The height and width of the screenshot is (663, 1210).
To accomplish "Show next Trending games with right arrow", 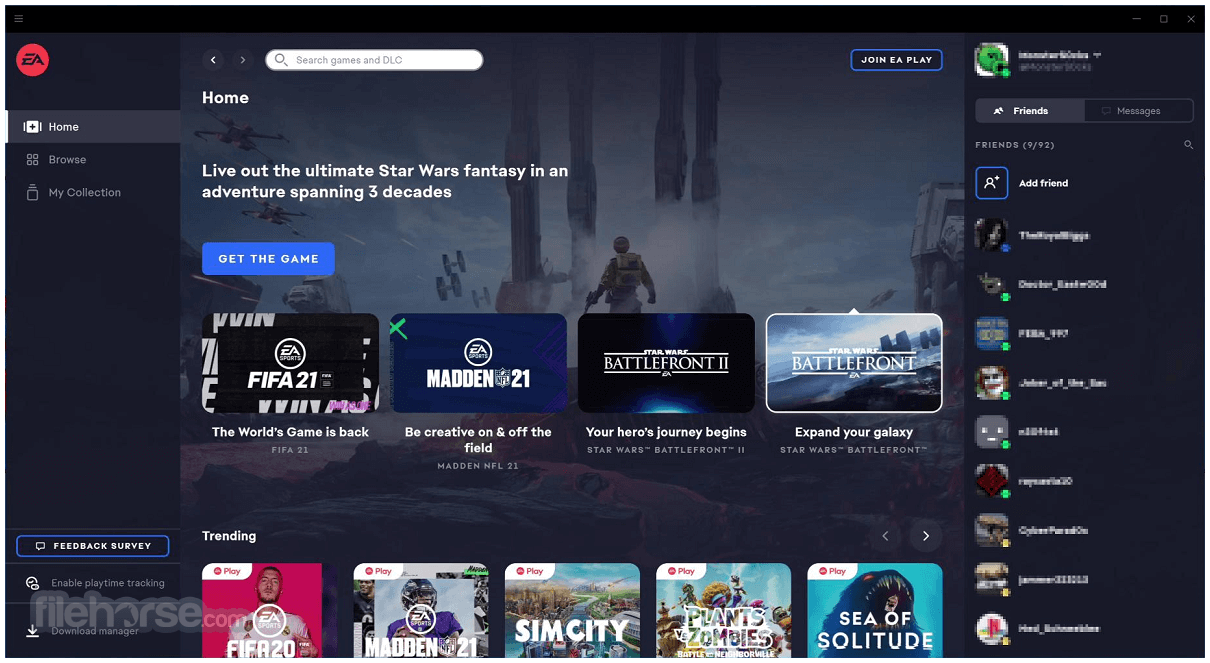I will (x=926, y=536).
